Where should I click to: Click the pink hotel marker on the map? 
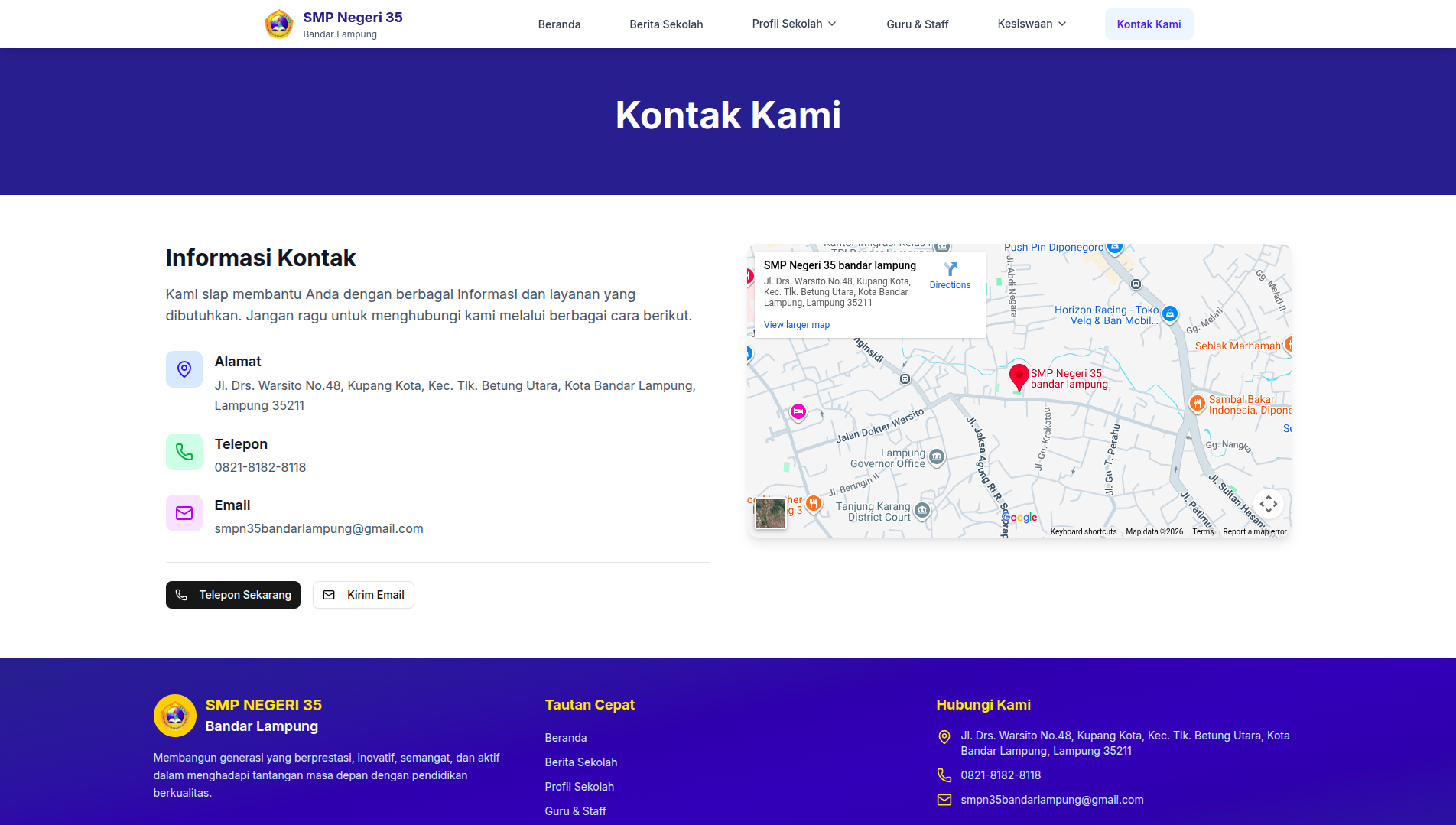click(798, 412)
